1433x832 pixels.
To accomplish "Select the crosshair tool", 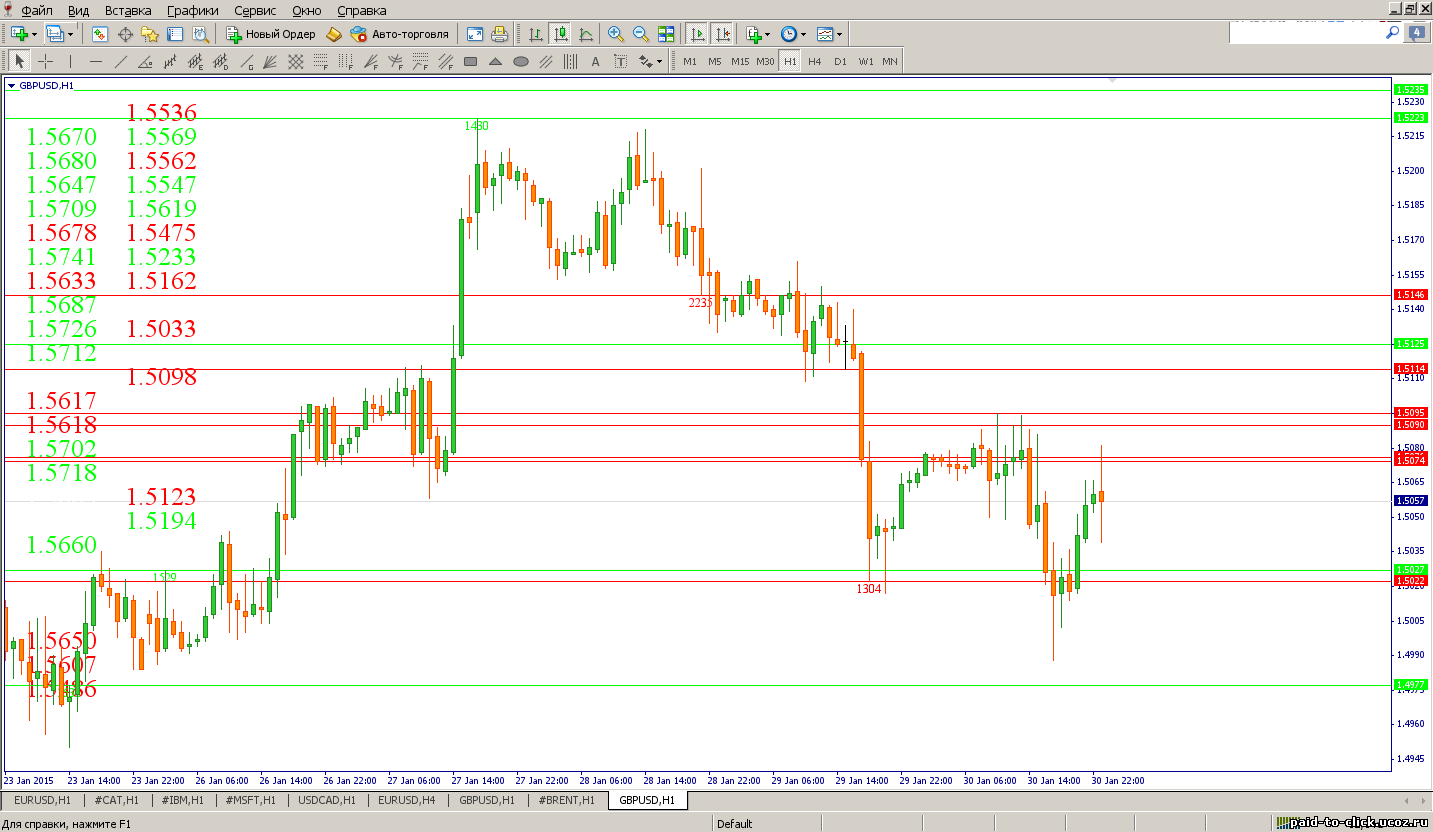I will click(45, 62).
